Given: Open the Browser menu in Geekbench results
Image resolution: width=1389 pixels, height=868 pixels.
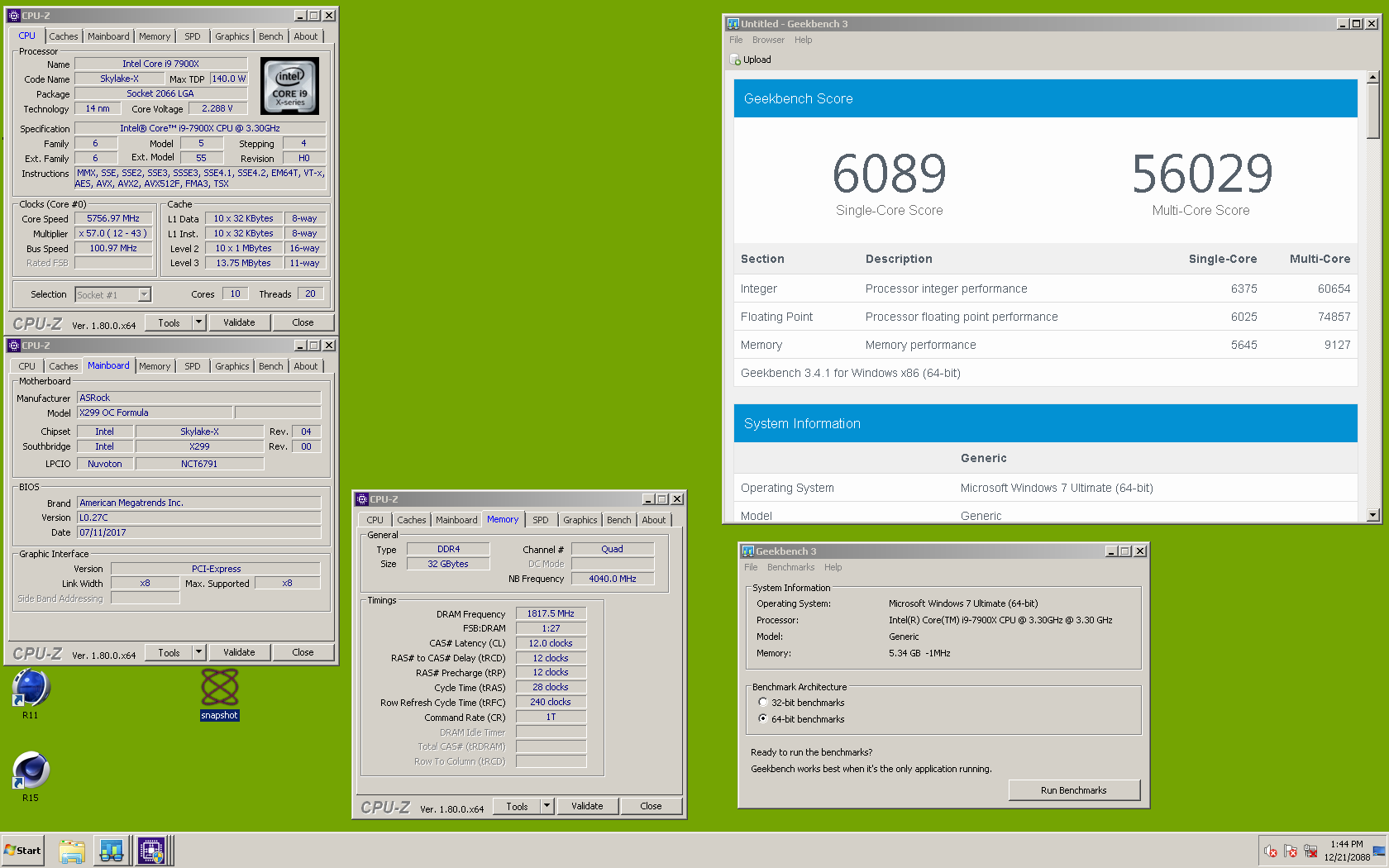Looking at the screenshot, I should tap(768, 40).
